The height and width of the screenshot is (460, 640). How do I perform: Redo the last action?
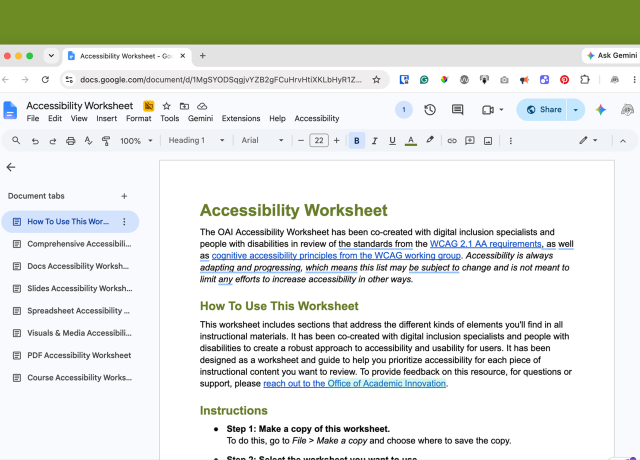pos(53,141)
